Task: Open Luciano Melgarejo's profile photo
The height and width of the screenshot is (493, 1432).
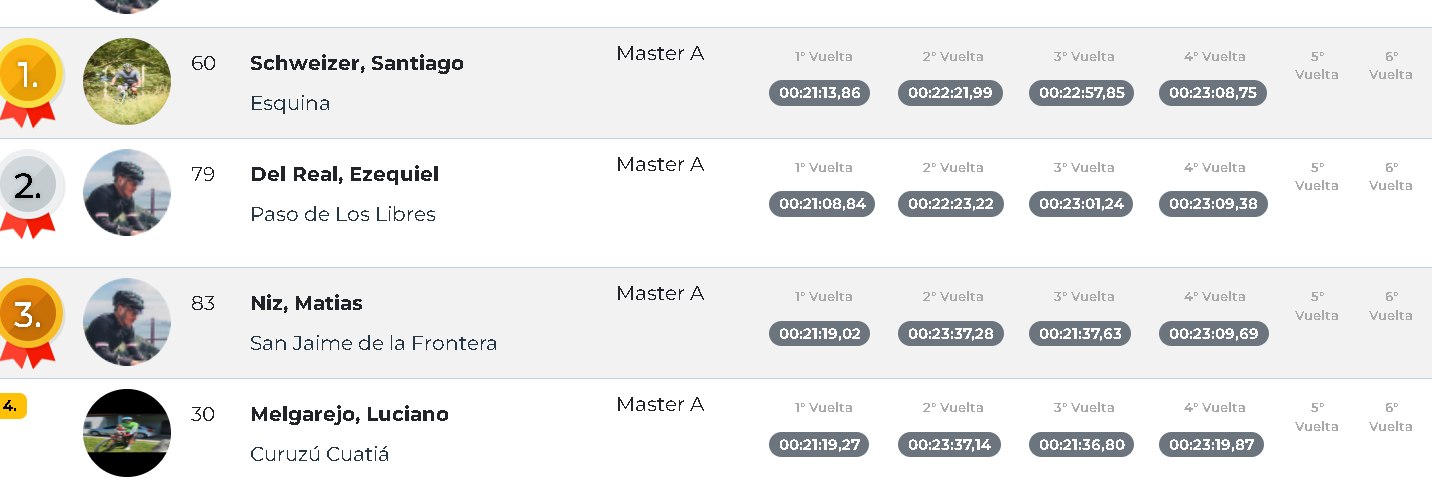Action: [127, 433]
